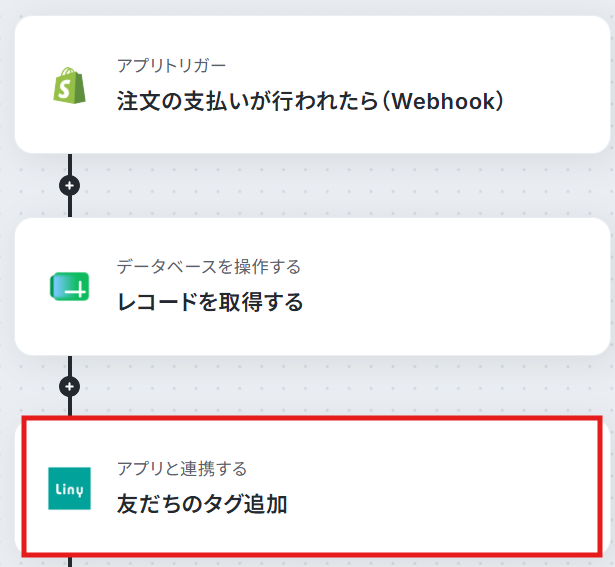The image size is (615, 567).
Task: Click the Shopify bag icon
Action: coord(69,85)
